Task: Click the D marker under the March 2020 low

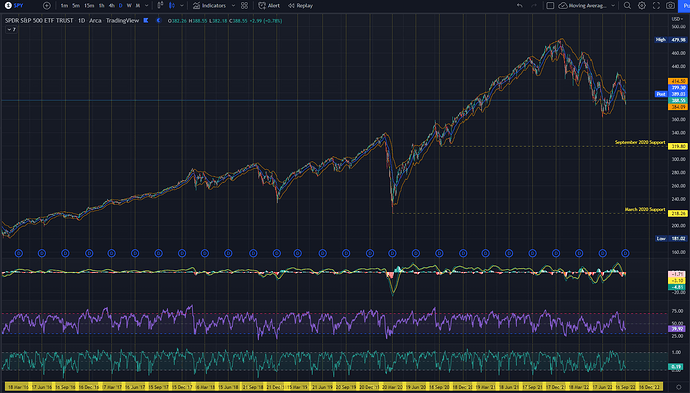Action: (x=392, y=253)
